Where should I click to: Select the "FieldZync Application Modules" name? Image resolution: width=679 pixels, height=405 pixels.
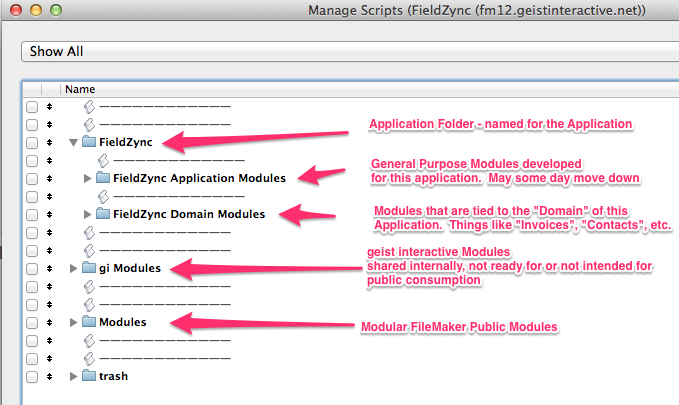tap(200, 178)
